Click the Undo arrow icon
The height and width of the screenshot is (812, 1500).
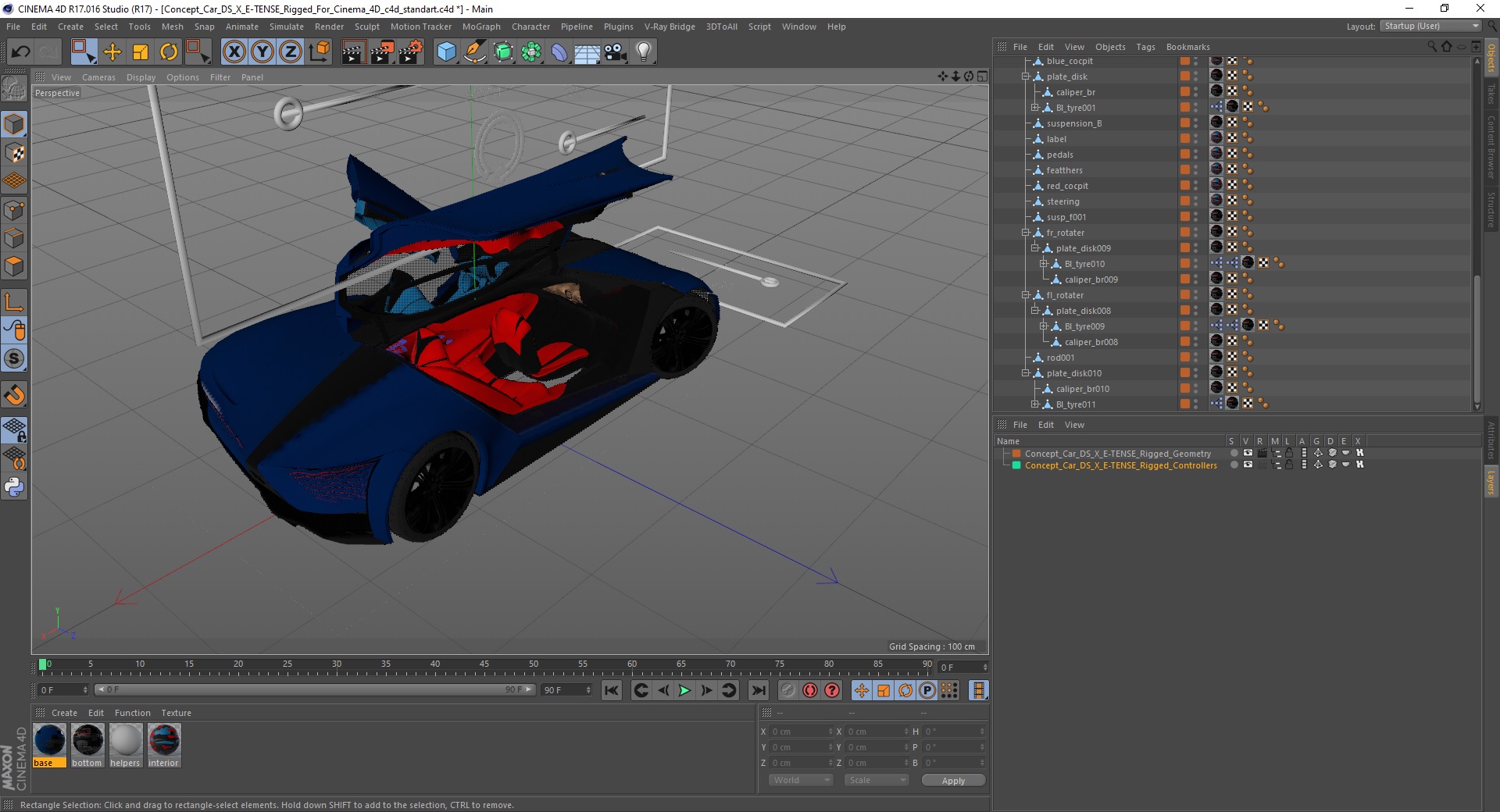coord(21,52)
